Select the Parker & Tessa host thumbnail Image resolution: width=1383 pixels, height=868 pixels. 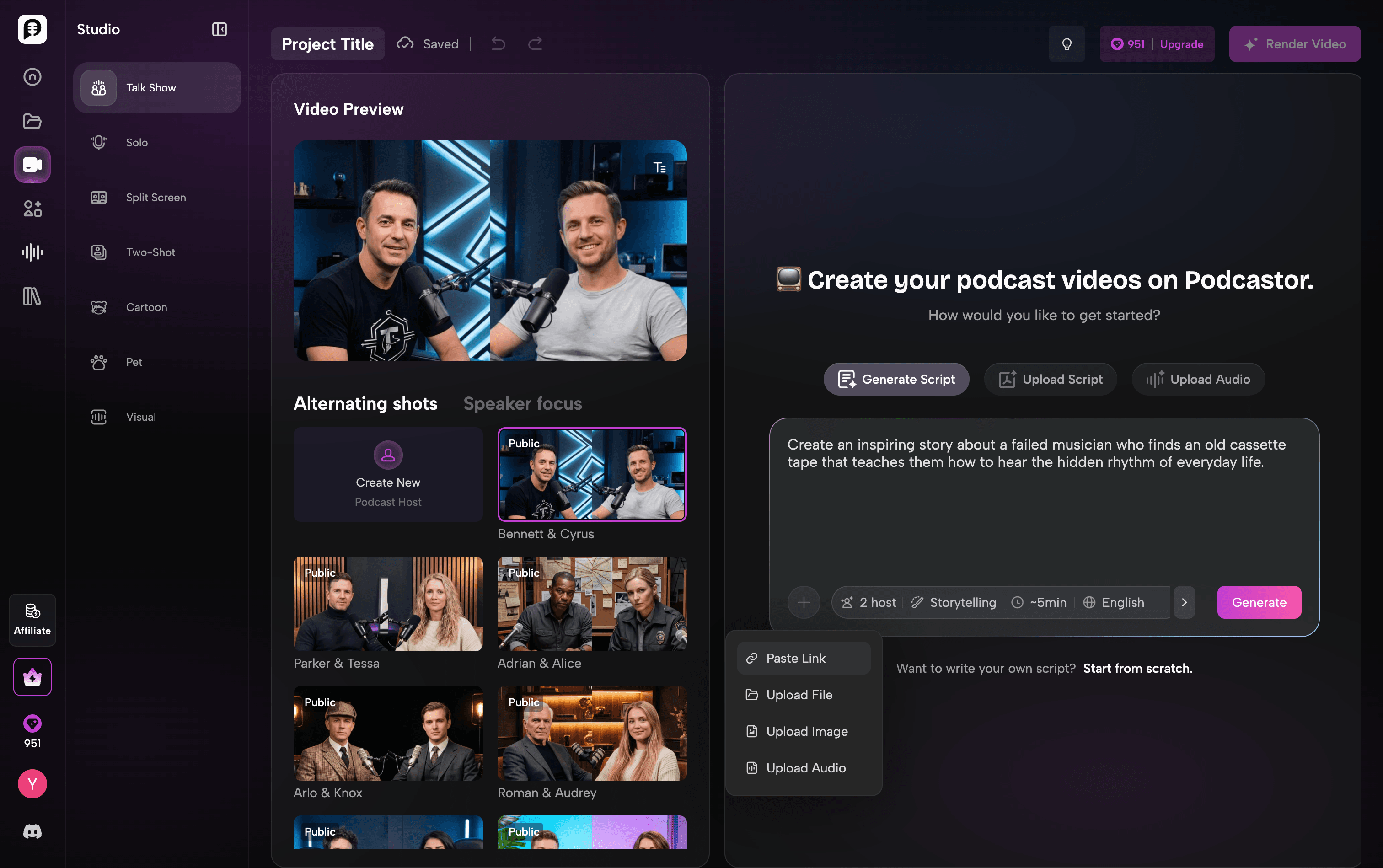[x=388, y=603]
